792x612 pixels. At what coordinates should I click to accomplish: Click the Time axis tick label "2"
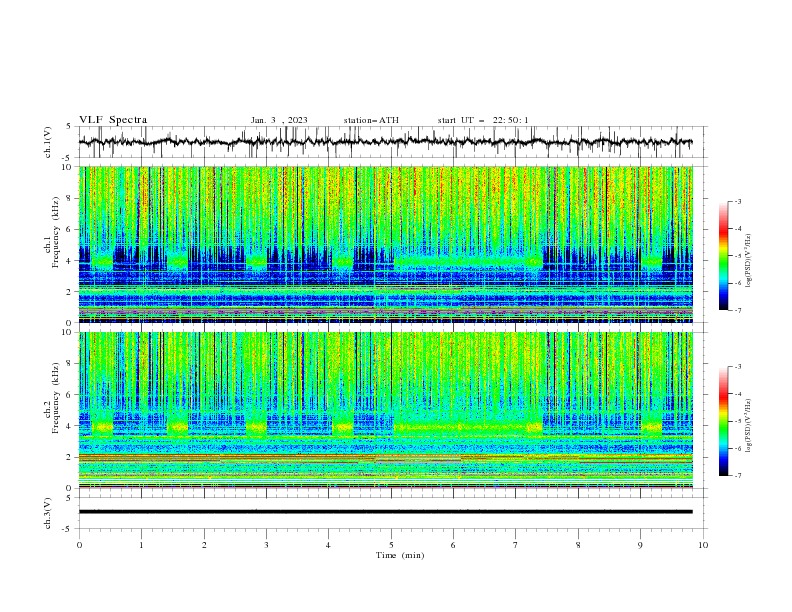point(204,545)
